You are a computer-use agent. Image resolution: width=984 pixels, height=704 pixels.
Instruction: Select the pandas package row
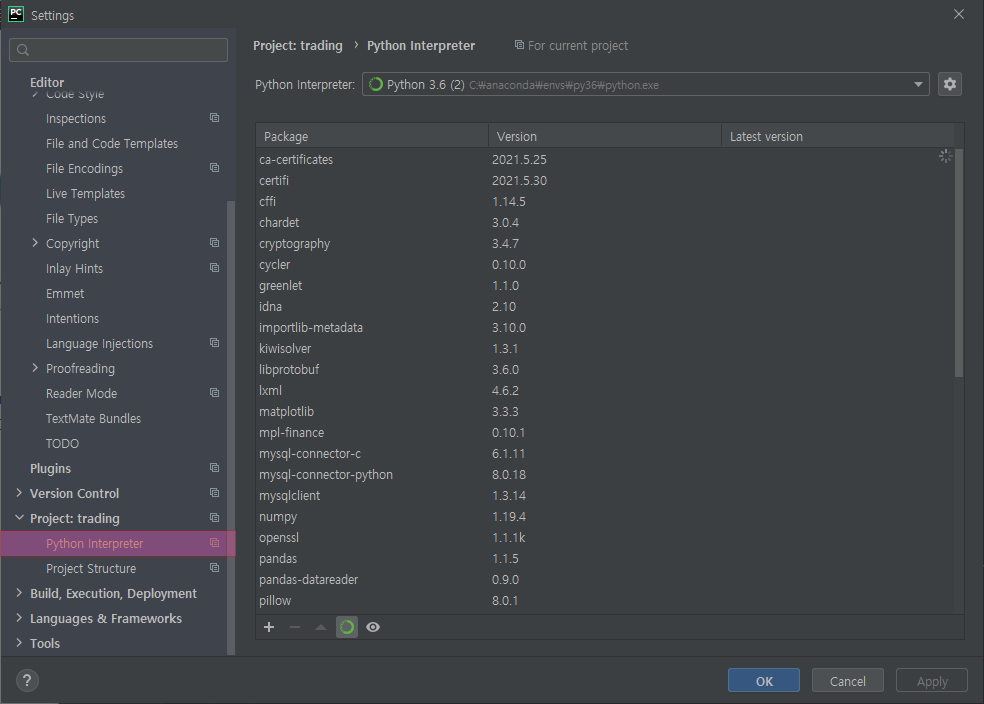pyautogui.click(x=605, y=558)
